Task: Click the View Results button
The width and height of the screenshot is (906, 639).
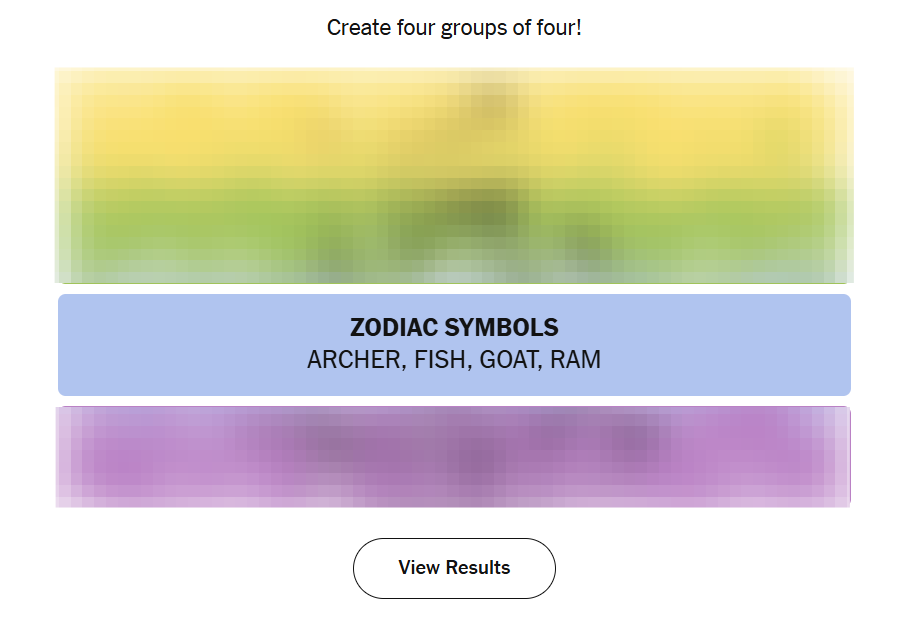Action: [454, 568]
